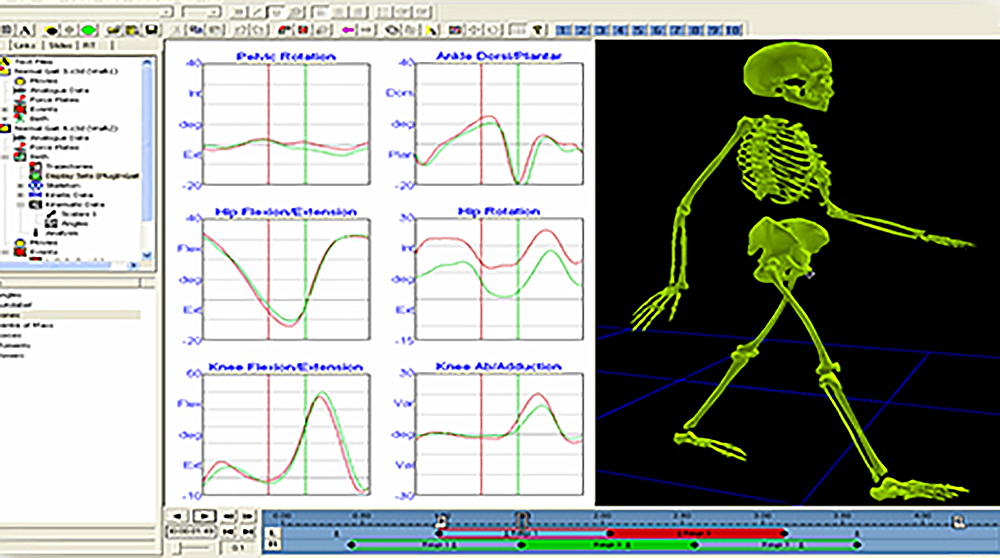Click the text label 'A' toolbar icon
This screenshot has width=1000, height=558.
point(25,29)
